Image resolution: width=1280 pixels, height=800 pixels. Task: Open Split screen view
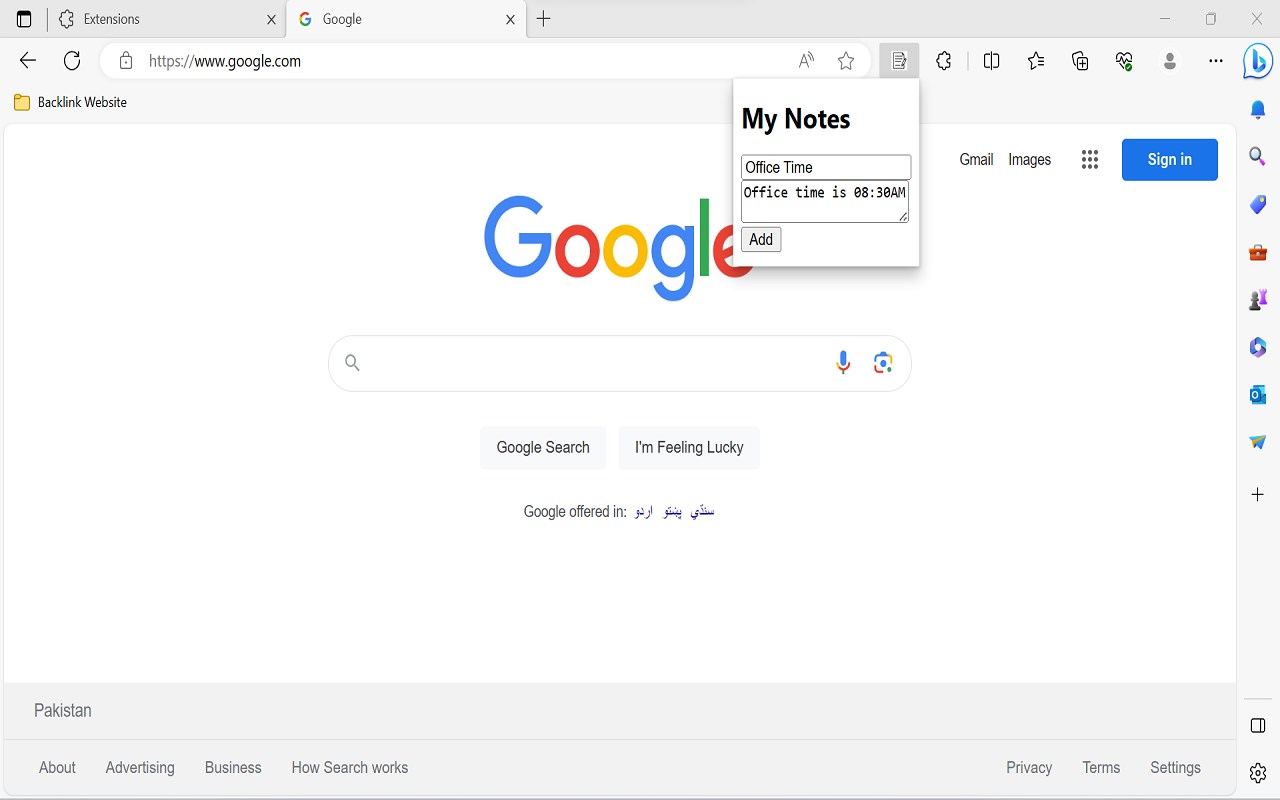pyautogui.click(x=992, y=61)
